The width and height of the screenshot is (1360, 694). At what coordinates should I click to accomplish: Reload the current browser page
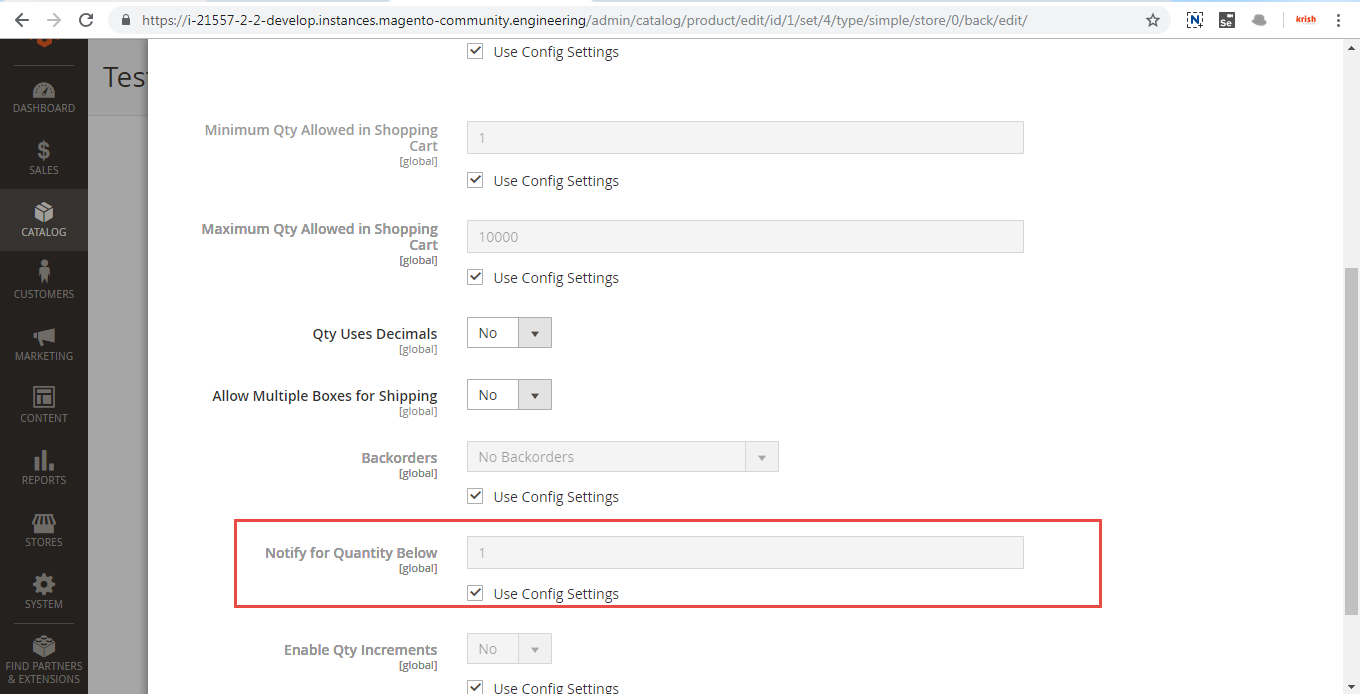(x=86, y=20)
